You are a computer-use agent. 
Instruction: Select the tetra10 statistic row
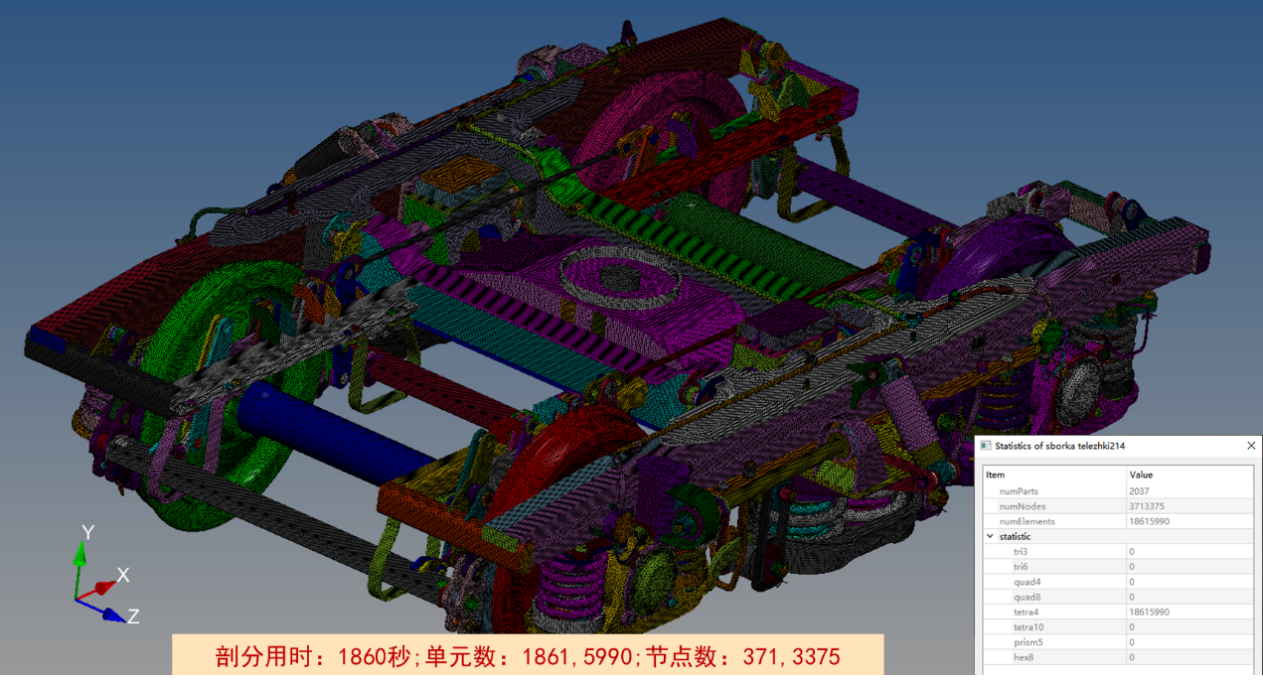(x=1029, y=627)
